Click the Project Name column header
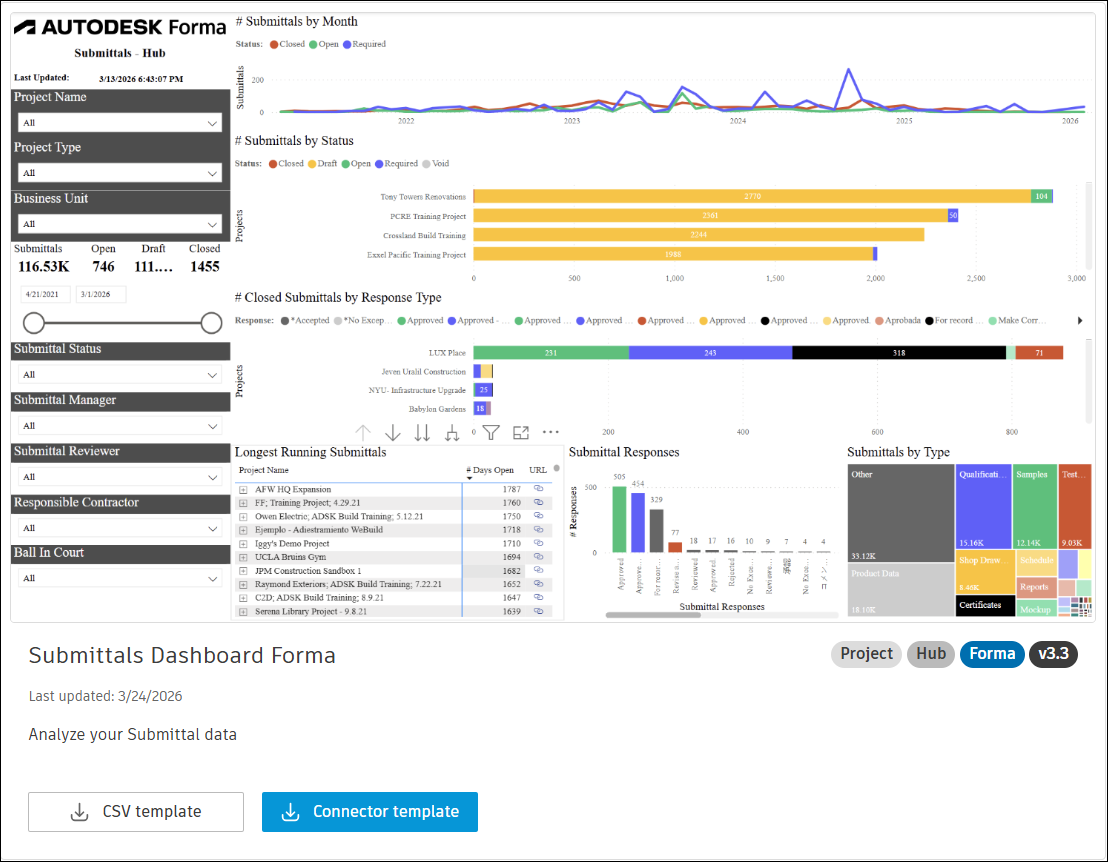The height and width of the screenshot is (862, 1108). 264,470
